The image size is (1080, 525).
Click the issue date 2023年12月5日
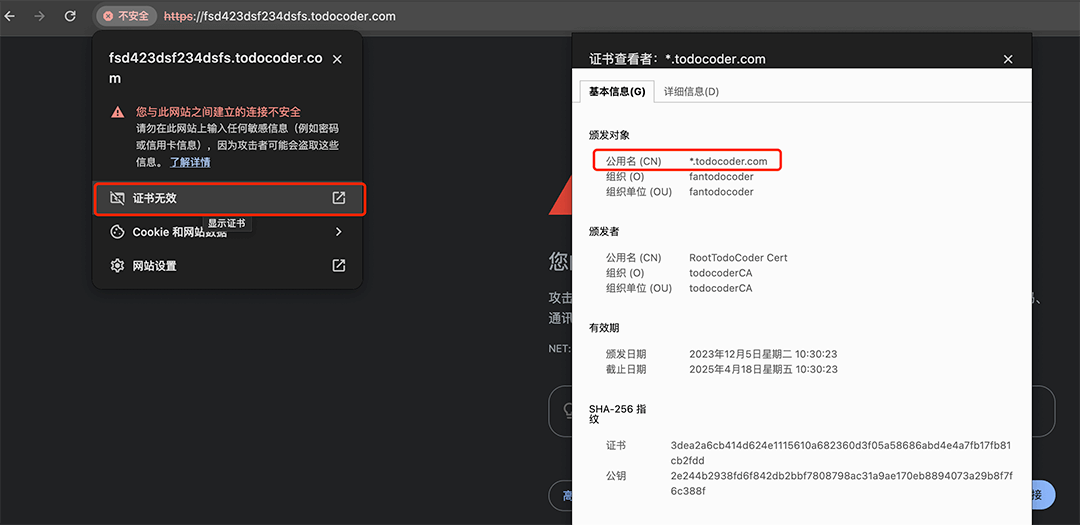coord(763,354)
